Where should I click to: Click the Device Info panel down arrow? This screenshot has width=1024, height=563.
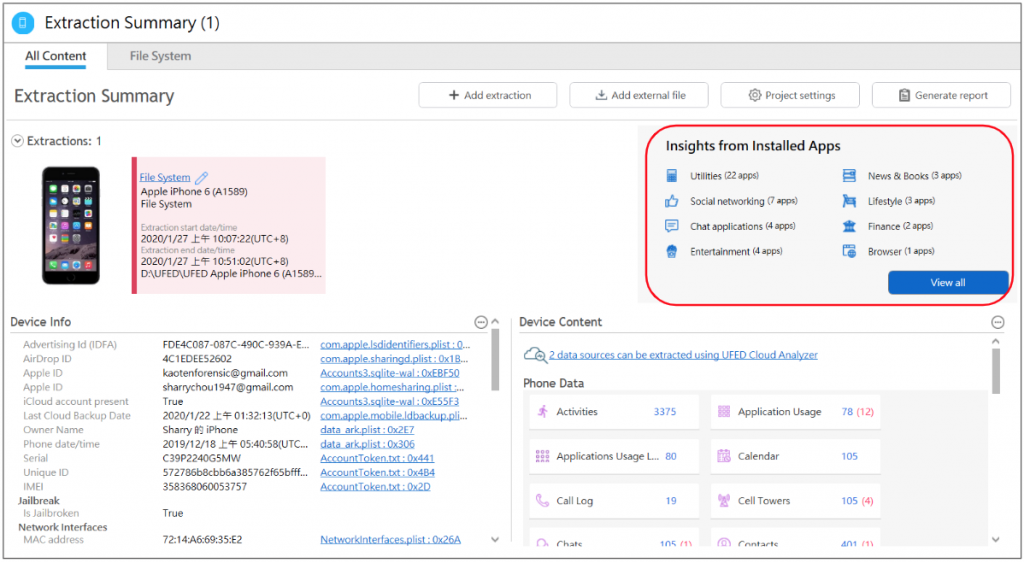(495, 539)
